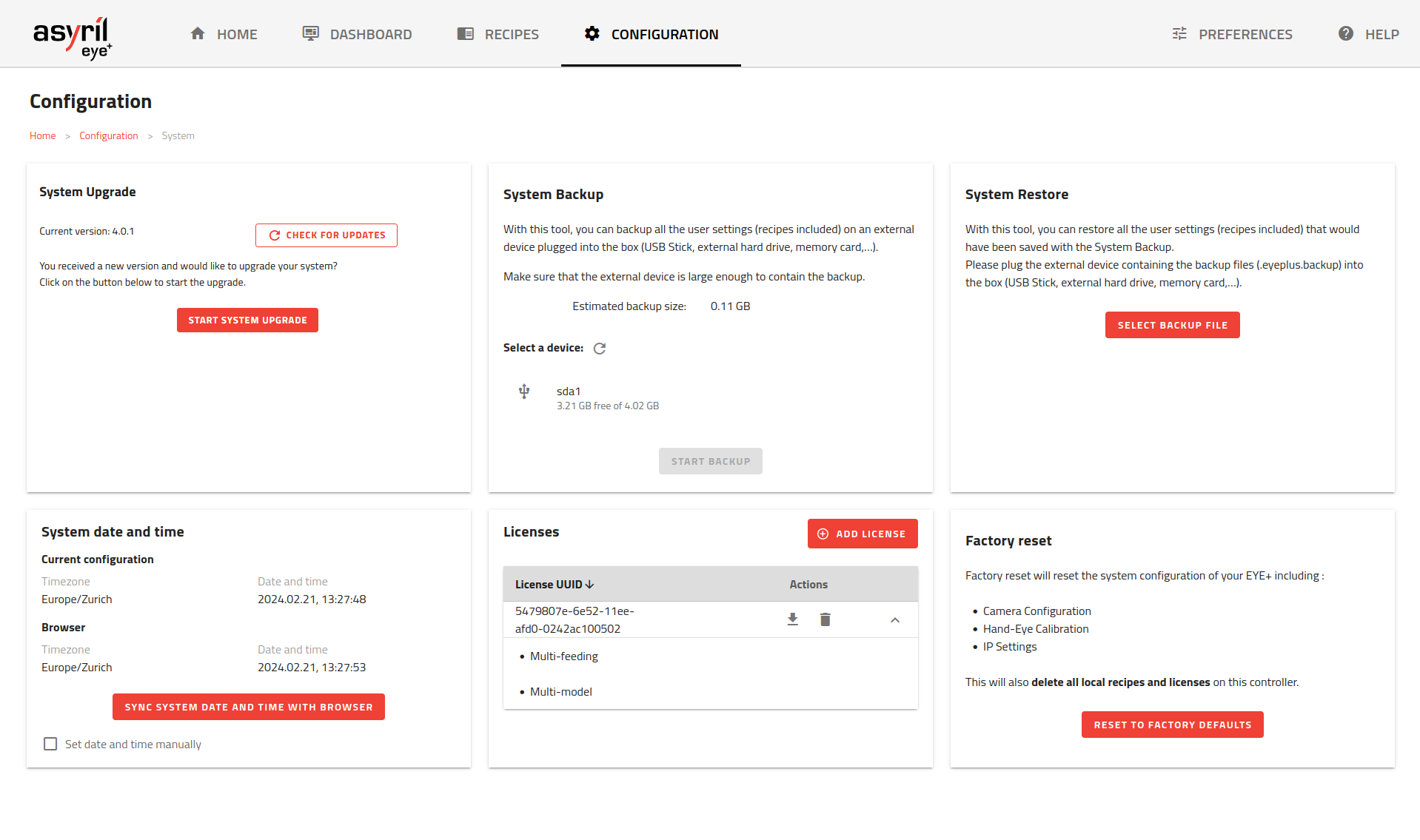This screenshot has width=1420, height=840.
Task: Click Reset to Factory Defaults
Action: (x=1172, y=725)
